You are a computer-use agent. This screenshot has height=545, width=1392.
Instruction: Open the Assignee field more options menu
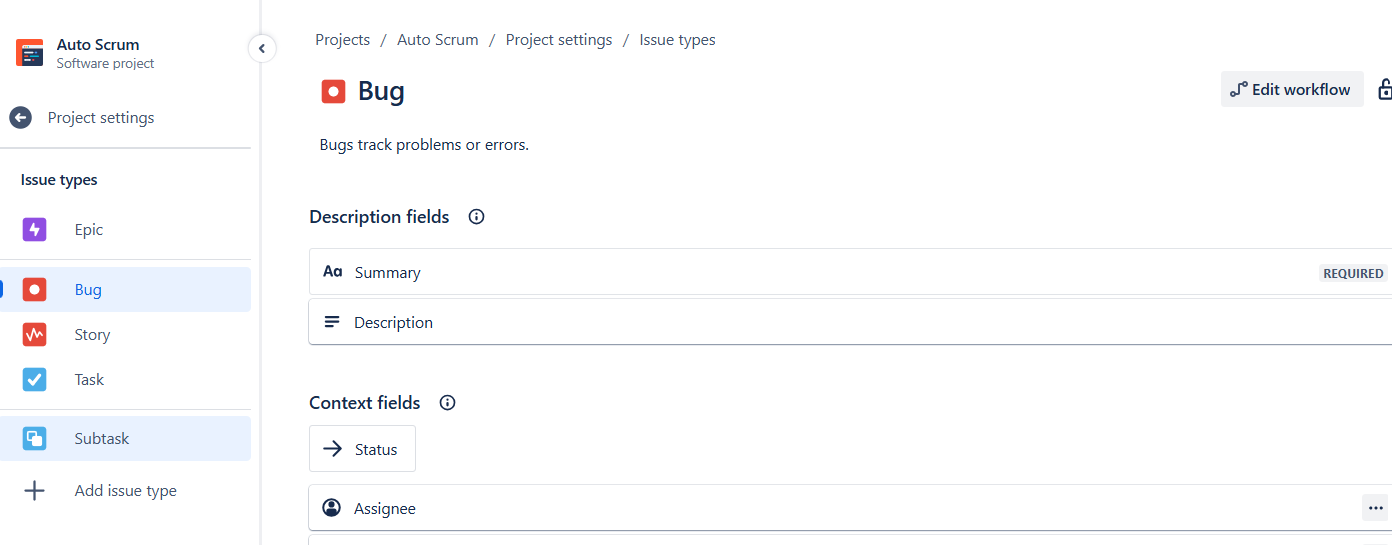(1375, 508)
